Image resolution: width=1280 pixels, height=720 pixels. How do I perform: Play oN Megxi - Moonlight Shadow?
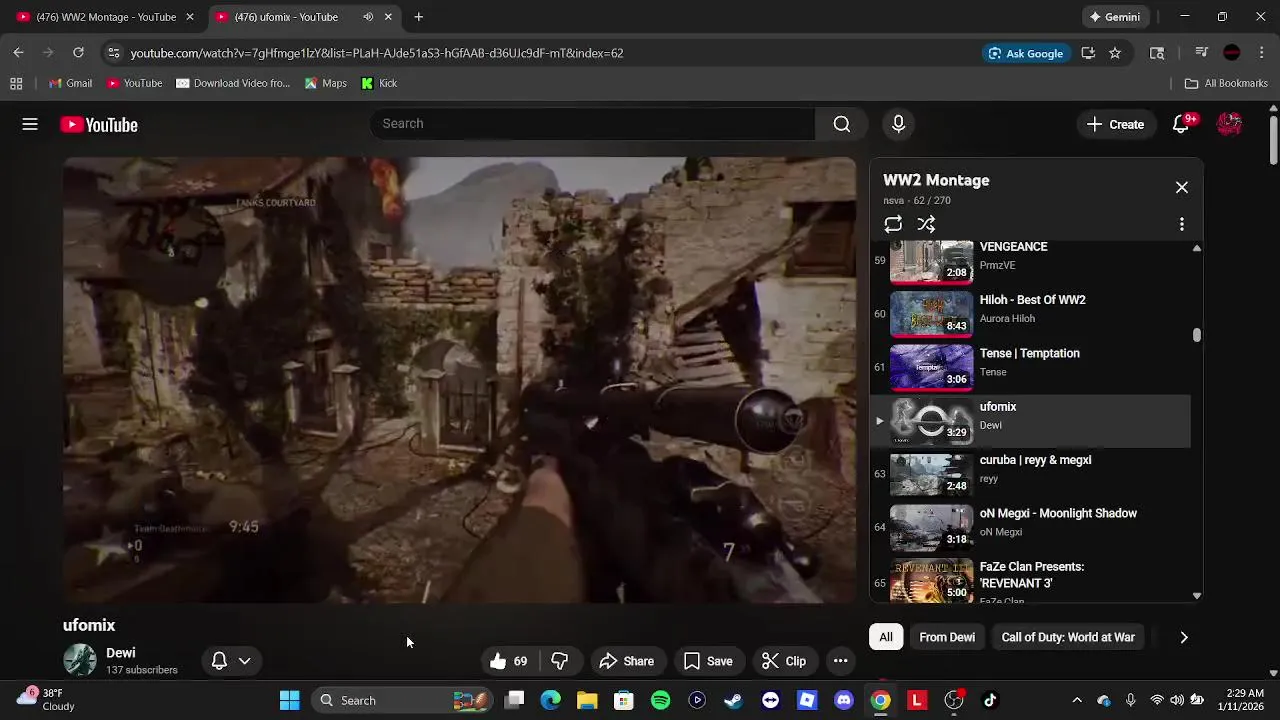[1030, 526]
